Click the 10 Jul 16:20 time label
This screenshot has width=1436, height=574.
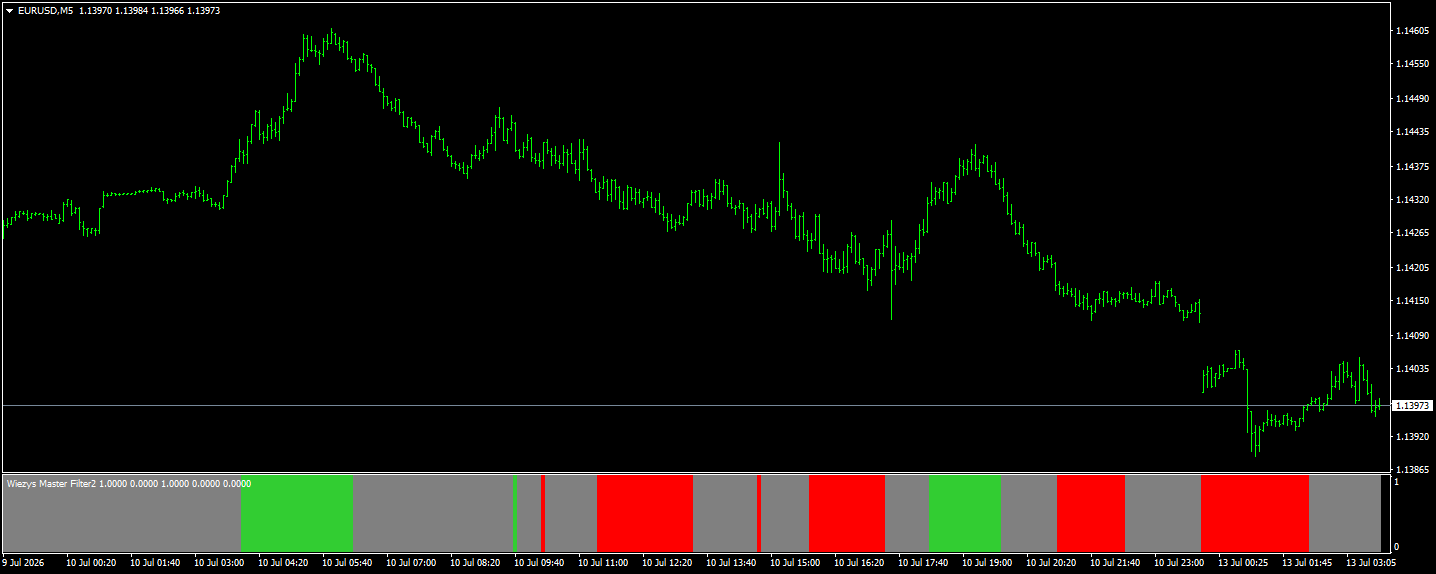pyautogui.click(x=859, y=563)
